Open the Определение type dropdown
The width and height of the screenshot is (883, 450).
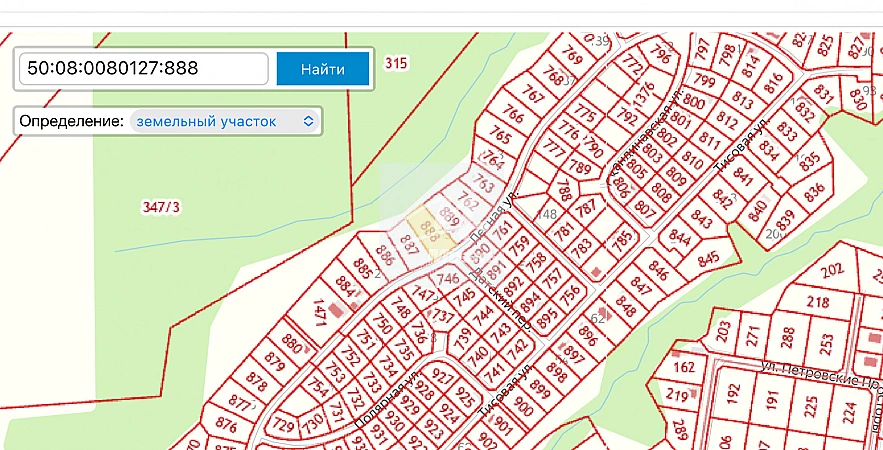pos(223,121)
